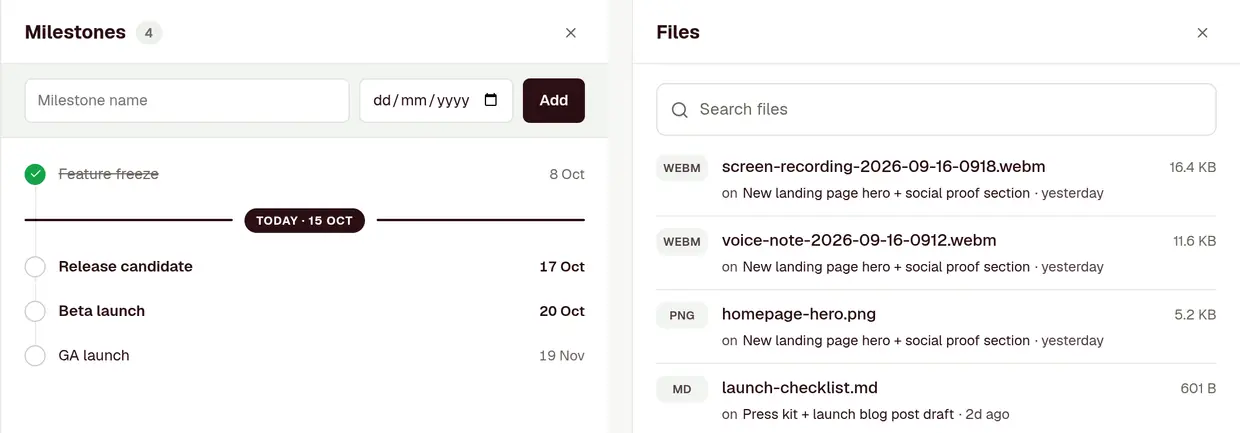
Task: Click the 19 Nov due date
Action: [562, 355]
